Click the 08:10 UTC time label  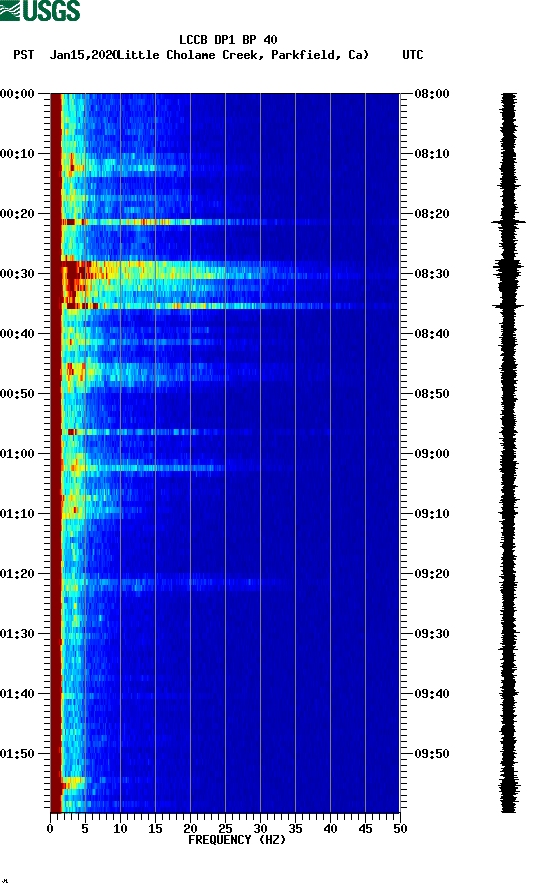[432, 154]
